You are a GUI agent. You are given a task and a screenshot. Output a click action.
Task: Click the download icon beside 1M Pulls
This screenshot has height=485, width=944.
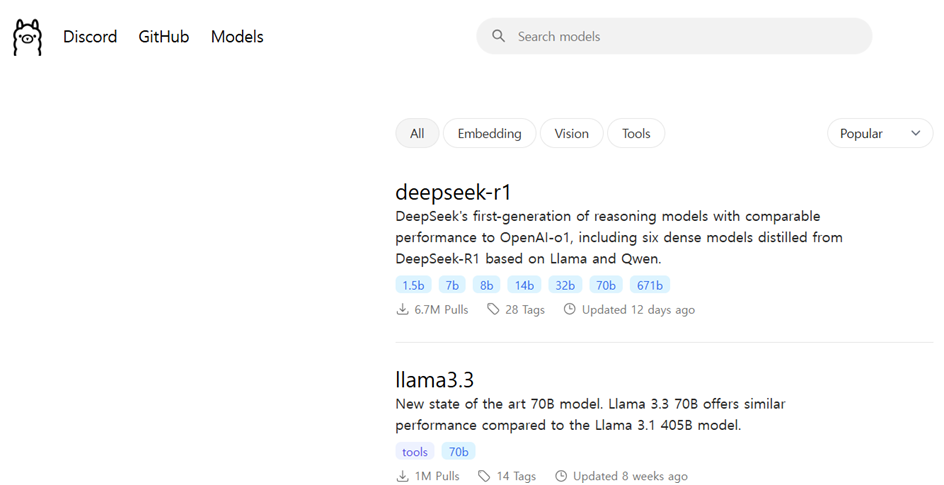tap(402, 476)
